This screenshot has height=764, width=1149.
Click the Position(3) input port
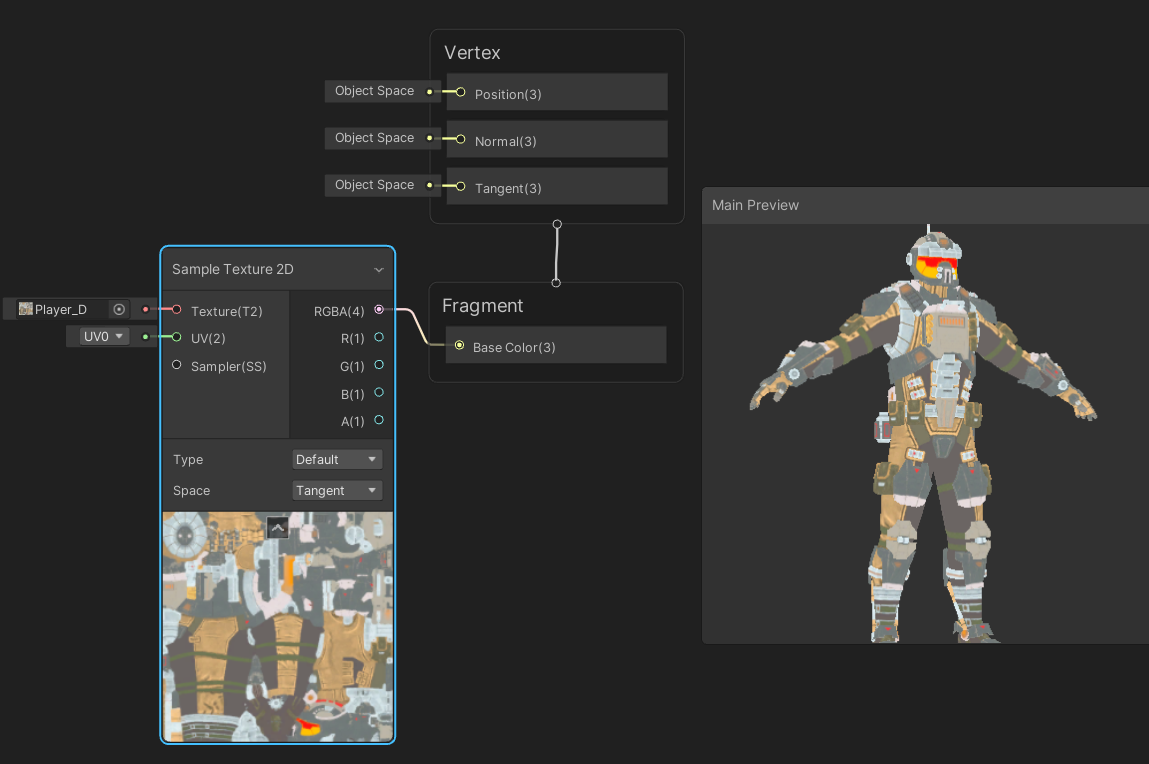click(x=460, y=92)
